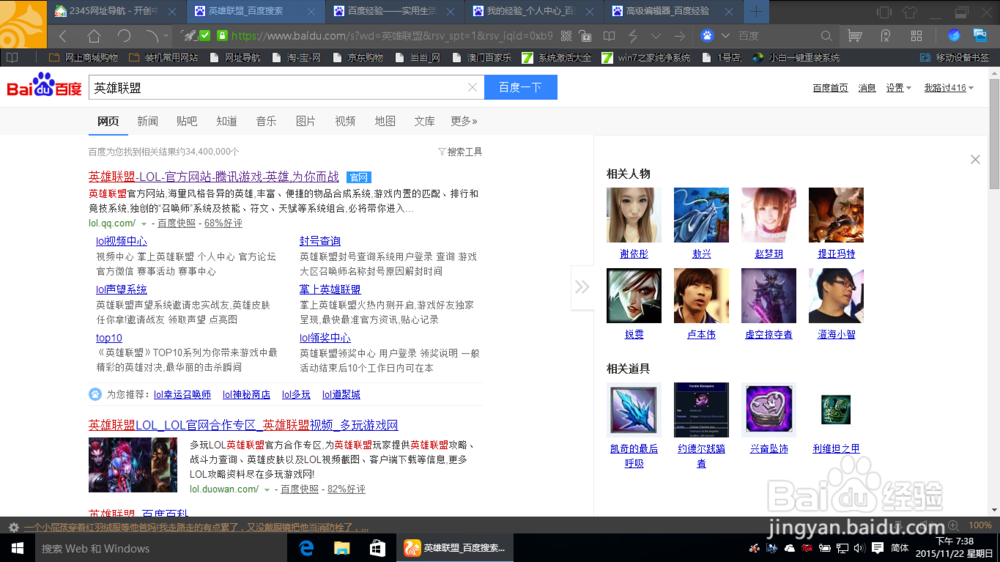1000x562 pixels.
Task: Click the search magnifier in browser toolbar
Action: (826, 36)
